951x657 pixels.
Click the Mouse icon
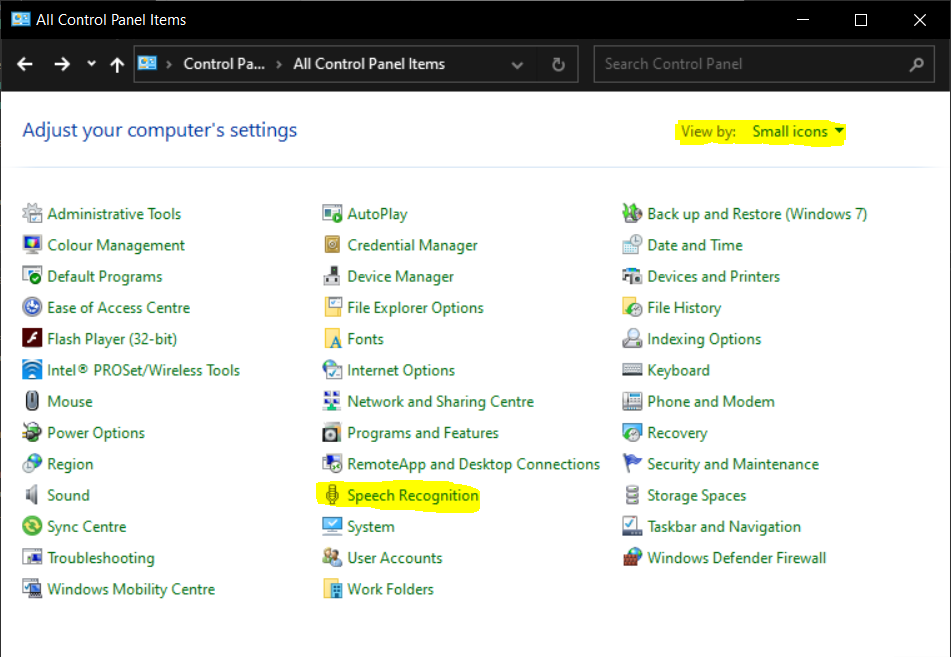[x=32, y=401]
